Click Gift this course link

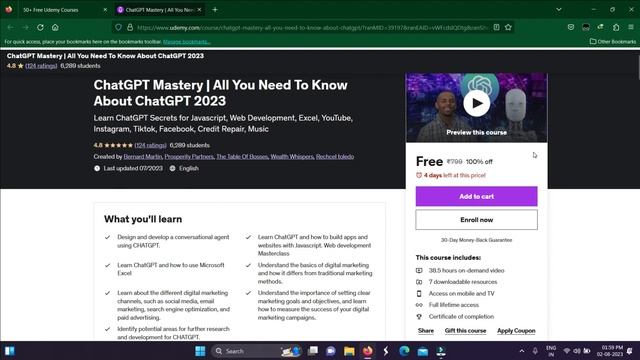pyautogui.click(x=465, y=331)
